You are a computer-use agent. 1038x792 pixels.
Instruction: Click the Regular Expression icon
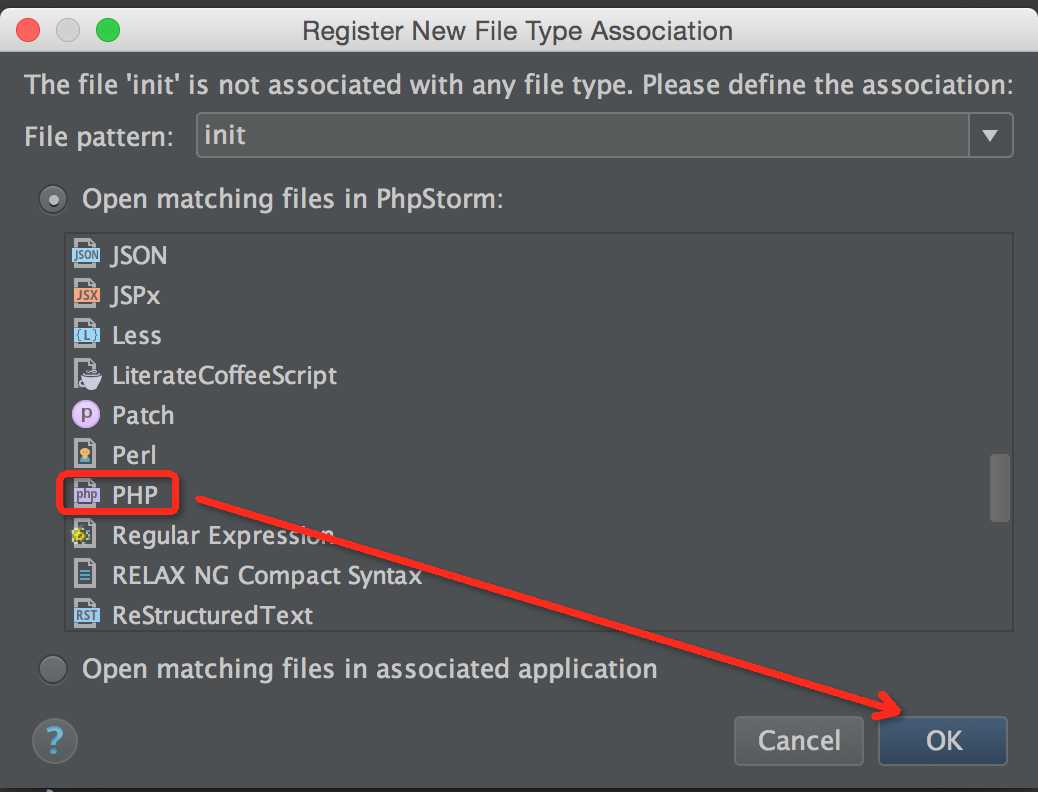coord(87,535)
